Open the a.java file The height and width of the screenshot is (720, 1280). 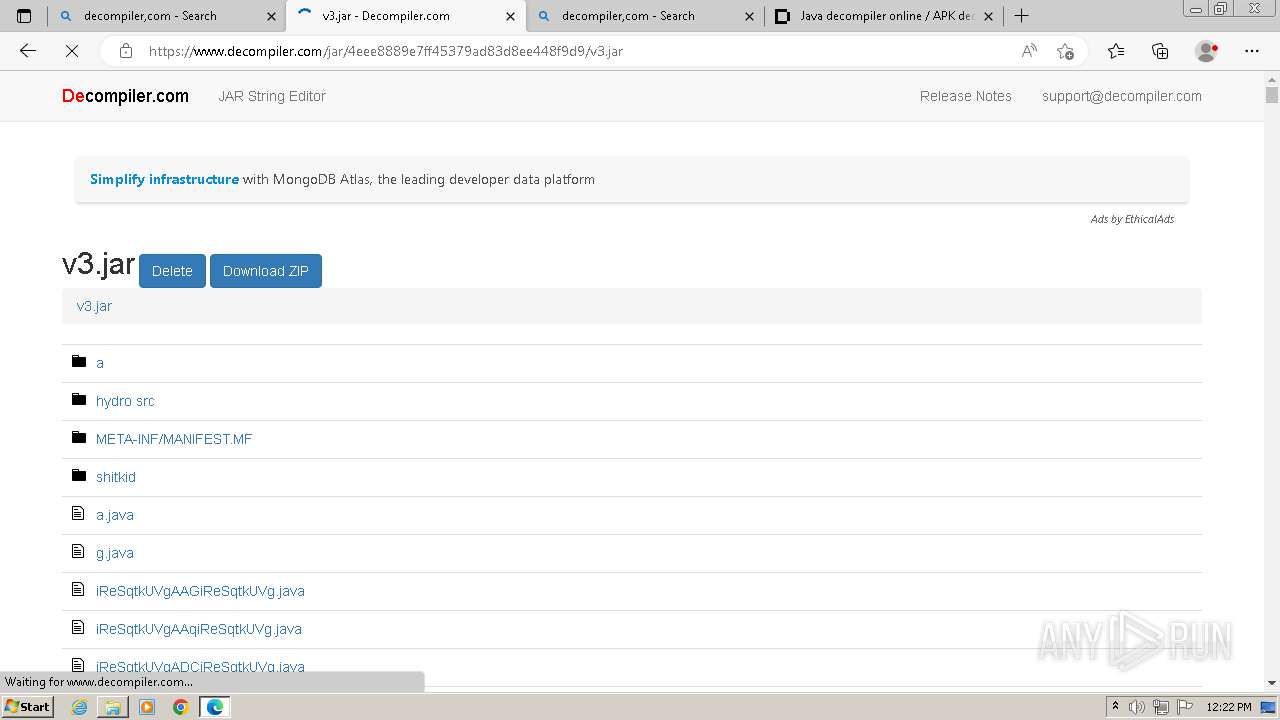115,515
